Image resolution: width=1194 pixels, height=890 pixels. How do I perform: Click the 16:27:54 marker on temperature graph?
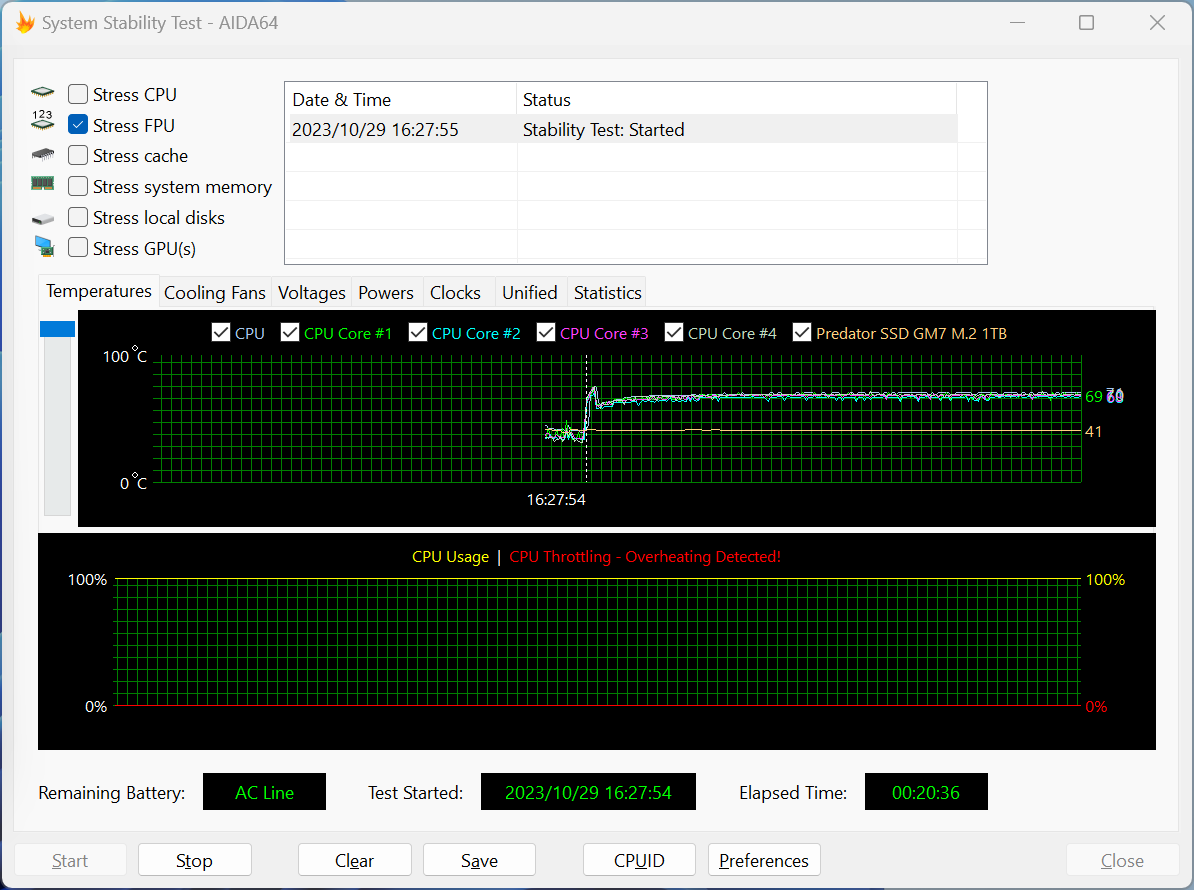556,499
